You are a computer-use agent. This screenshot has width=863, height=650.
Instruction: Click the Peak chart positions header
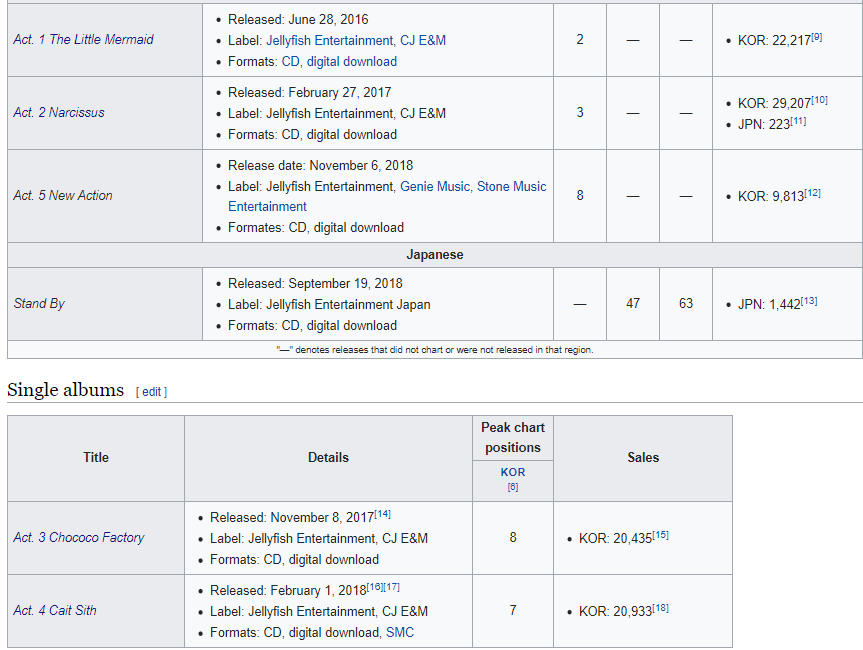[513, 438]
